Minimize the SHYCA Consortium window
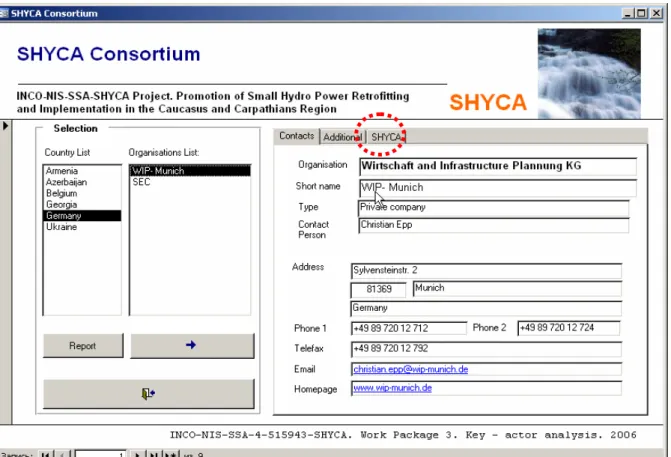This screenshot has height=457, width=671. 628,13
